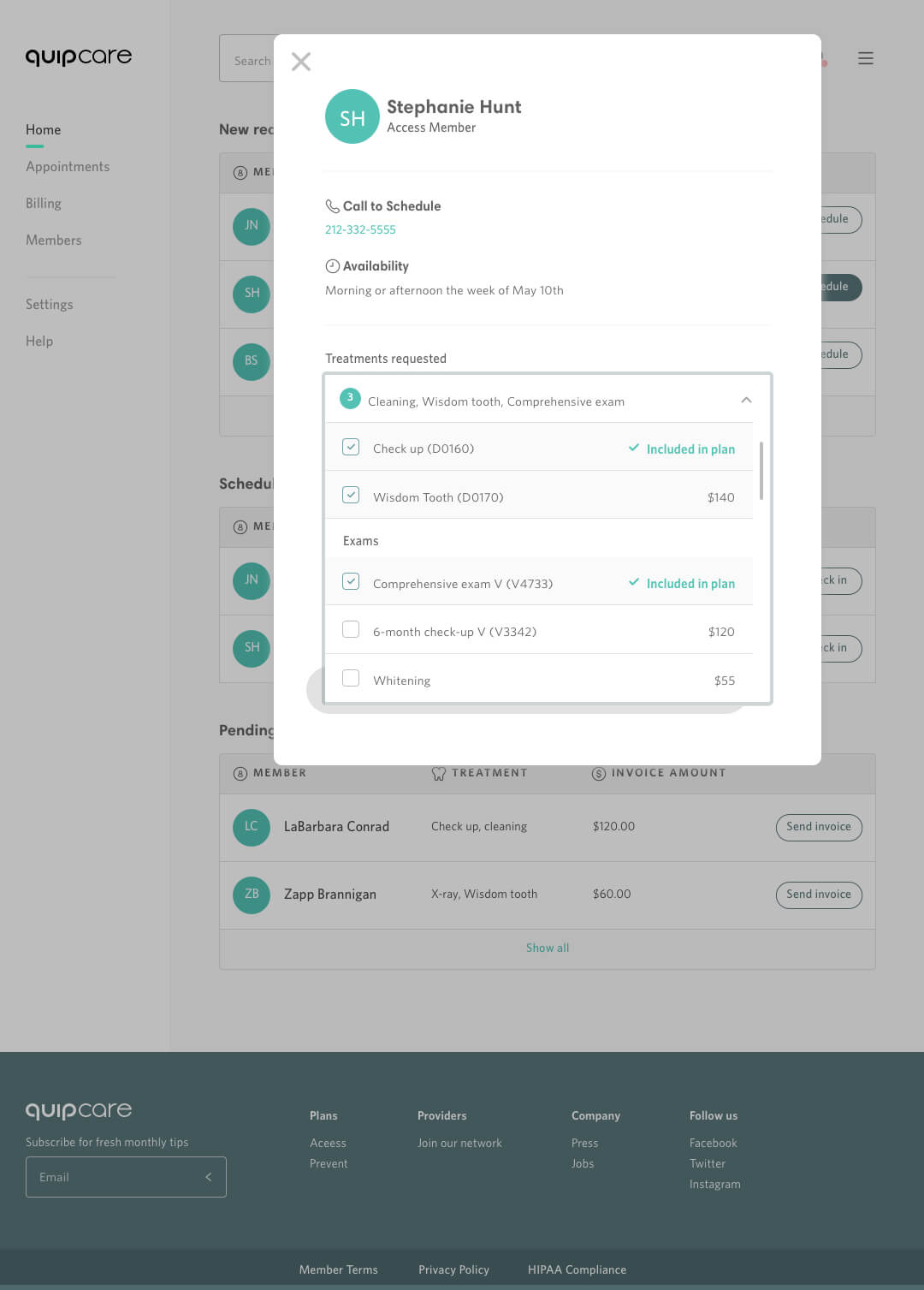
Task: Click the tooth icon in Treatment header
Action: 439,773
